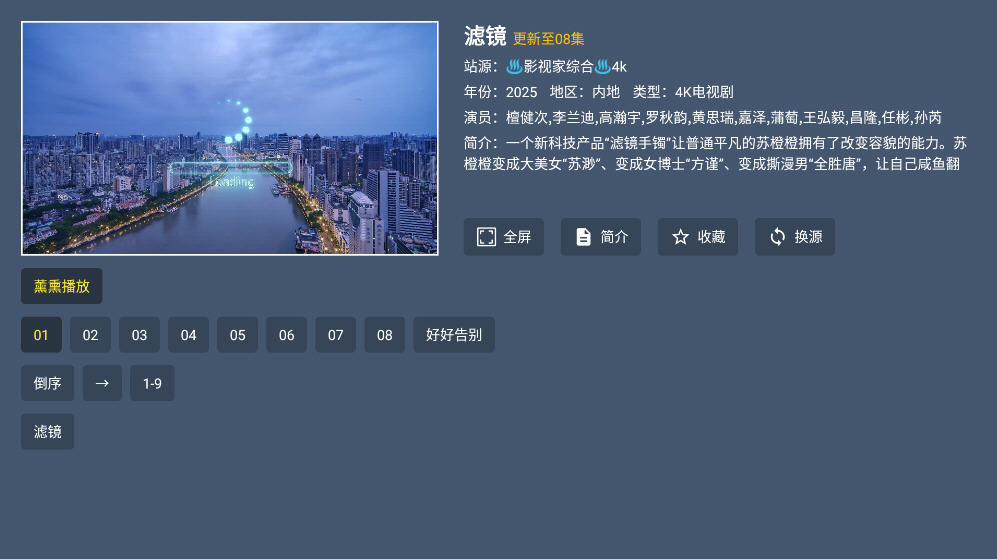Click the right arrow page button
The width and height of the screenshot is (997, 559).
tap(102, 383)
